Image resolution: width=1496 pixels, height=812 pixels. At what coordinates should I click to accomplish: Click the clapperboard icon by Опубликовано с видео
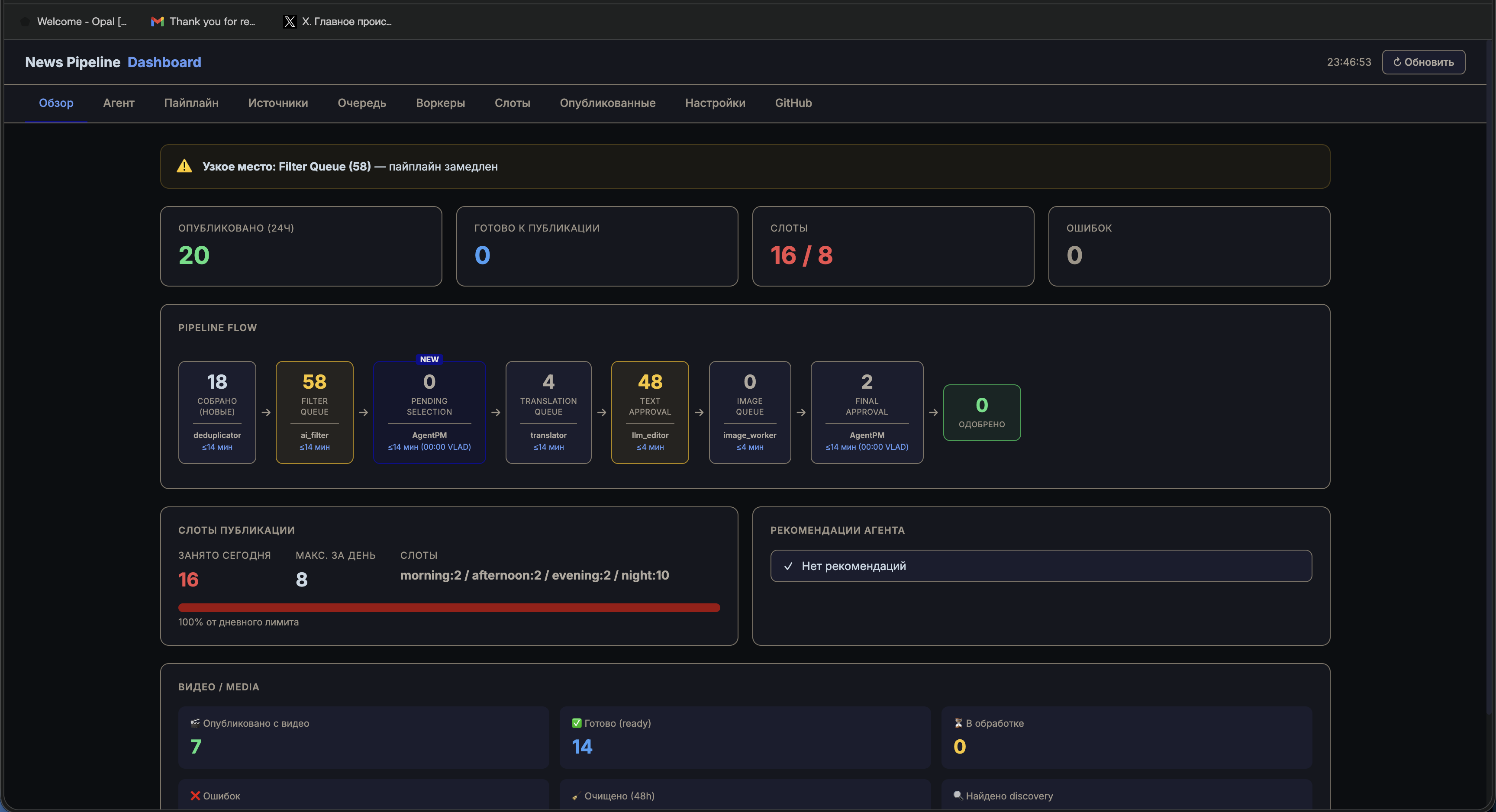195,723
